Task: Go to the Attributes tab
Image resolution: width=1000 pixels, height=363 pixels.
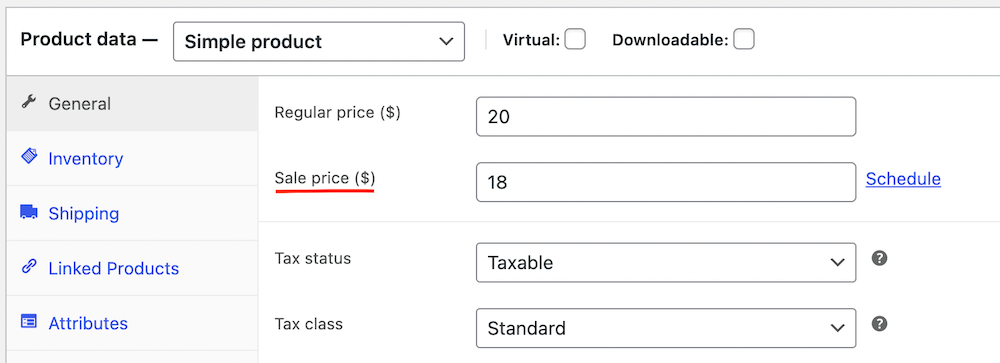Action: [88, 323]
